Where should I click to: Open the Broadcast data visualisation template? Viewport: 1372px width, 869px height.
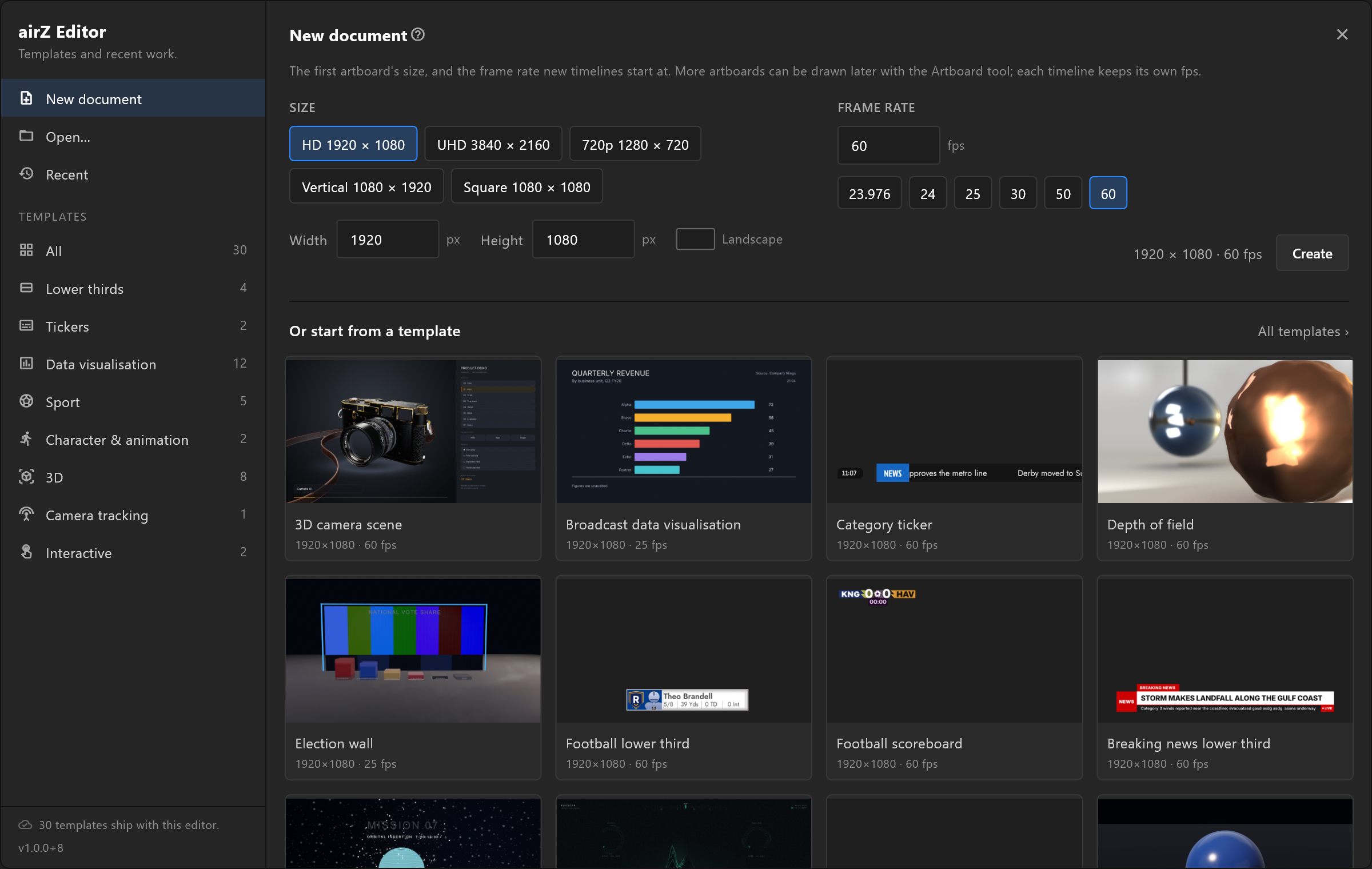[684, 459]
